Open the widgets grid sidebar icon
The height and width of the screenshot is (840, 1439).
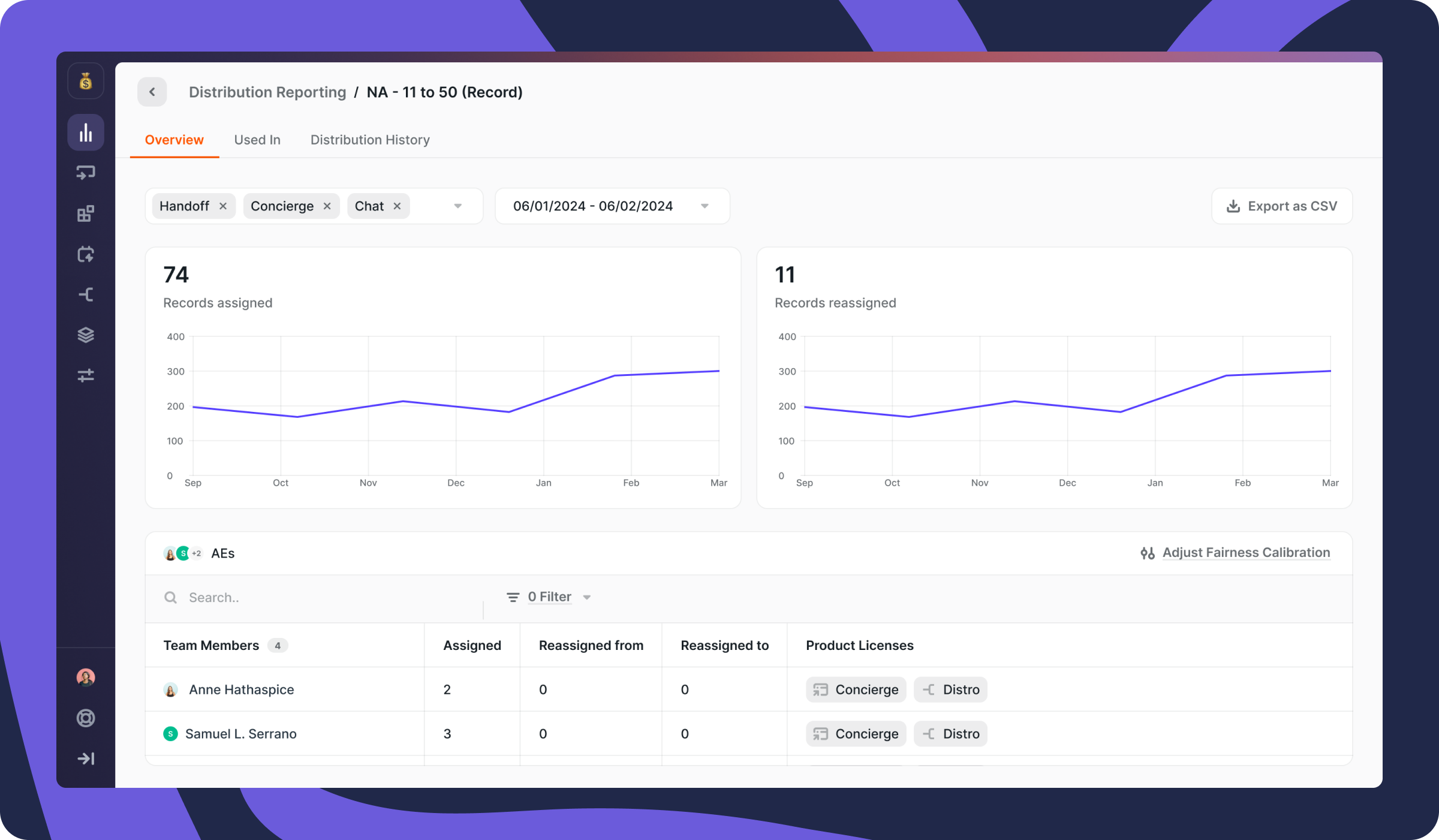pos(86,213)
